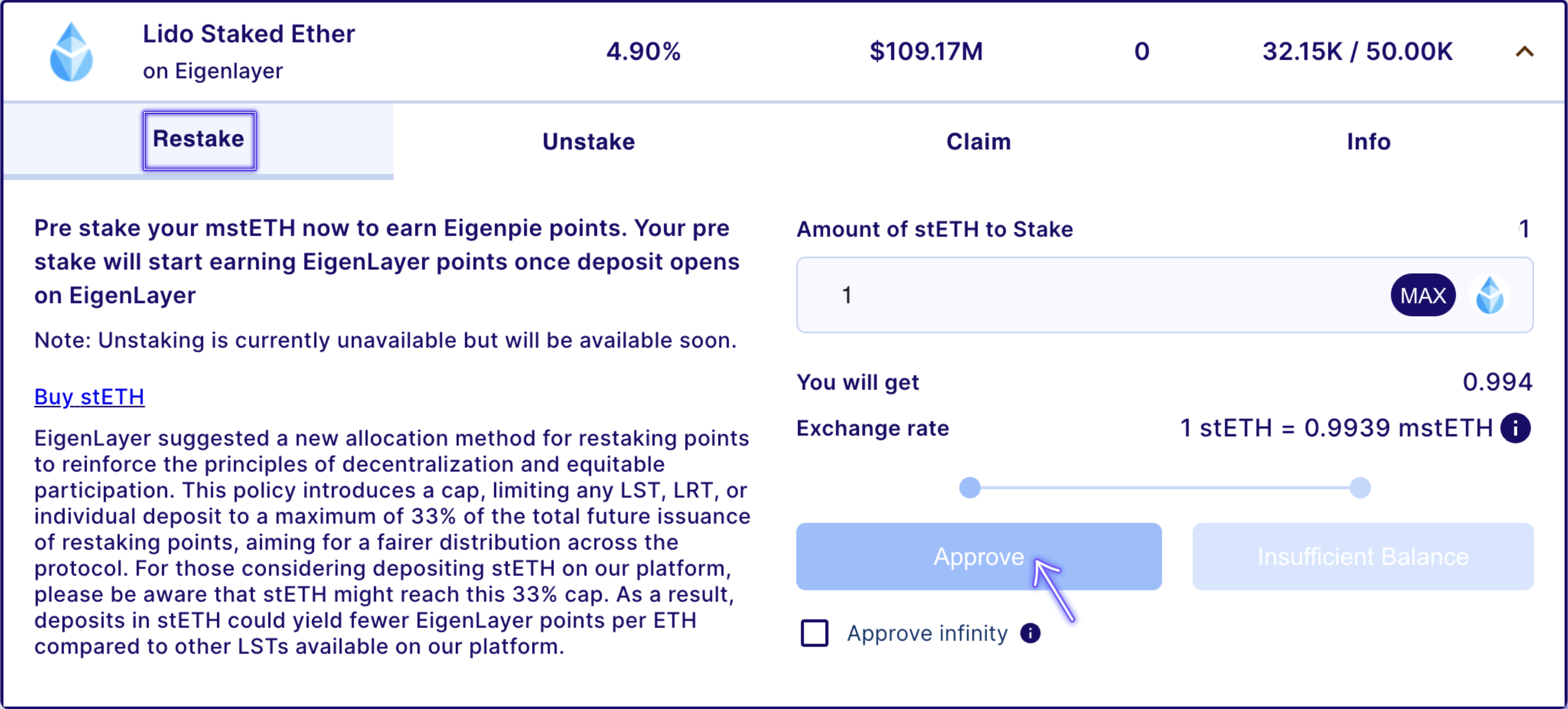Open the Unstake tab
The height and width of the screenshot is (709, 1568).
tap(588, 142)
